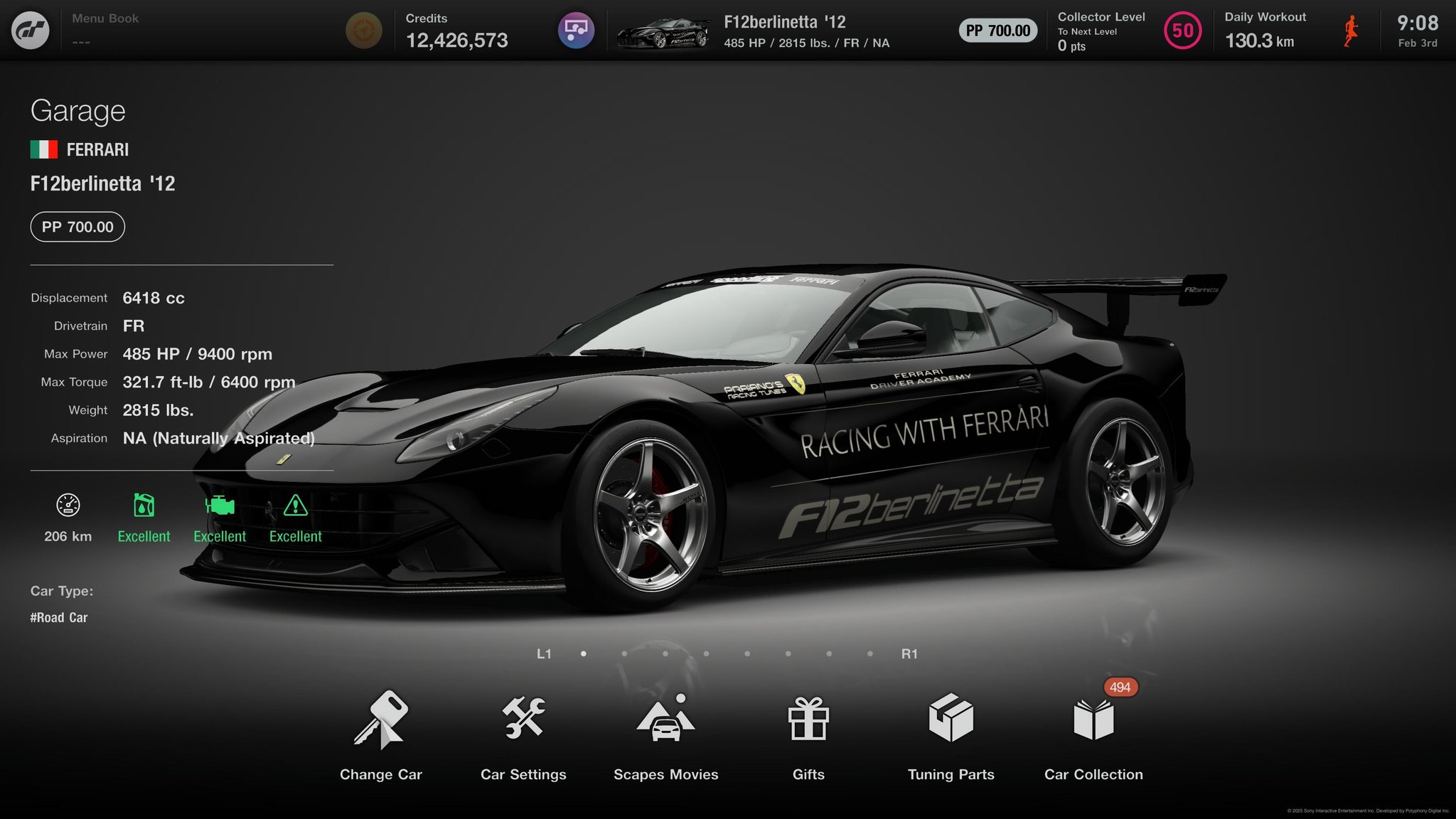Click the To Next Level 0 pts text
The width and height of the screenshot is (1456, 819).
pos(1087,40)
